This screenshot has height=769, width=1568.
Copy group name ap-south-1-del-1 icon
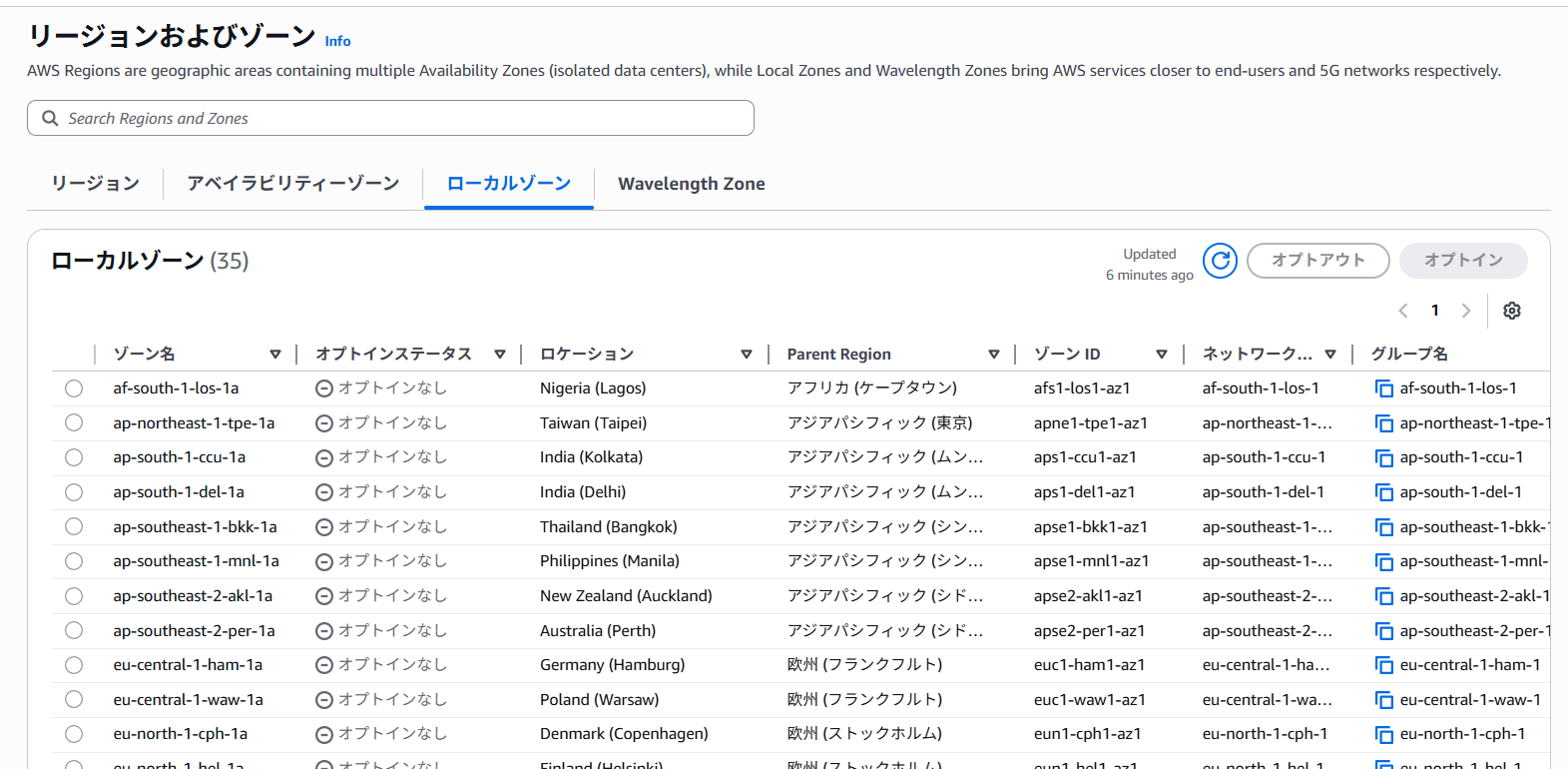coord(1383,492)
